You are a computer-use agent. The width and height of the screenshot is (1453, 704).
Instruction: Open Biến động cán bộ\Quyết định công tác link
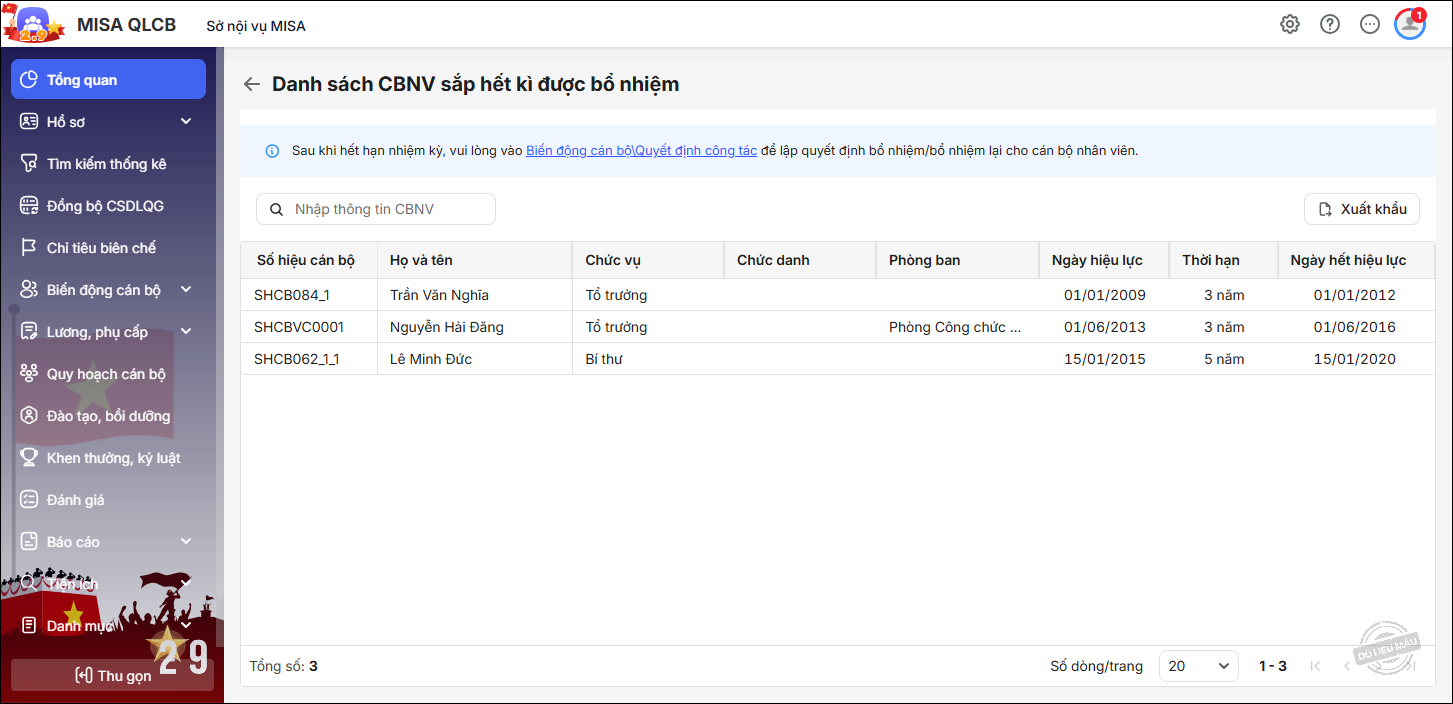[x=641, y=151]
